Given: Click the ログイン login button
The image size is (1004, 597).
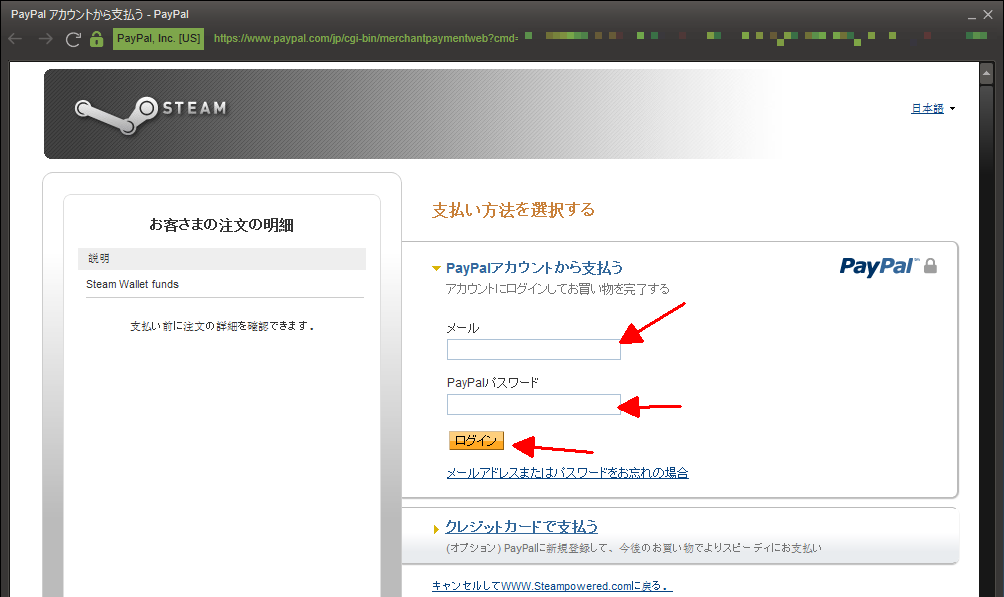Looking at the screenshot, I should click(476, 441).
